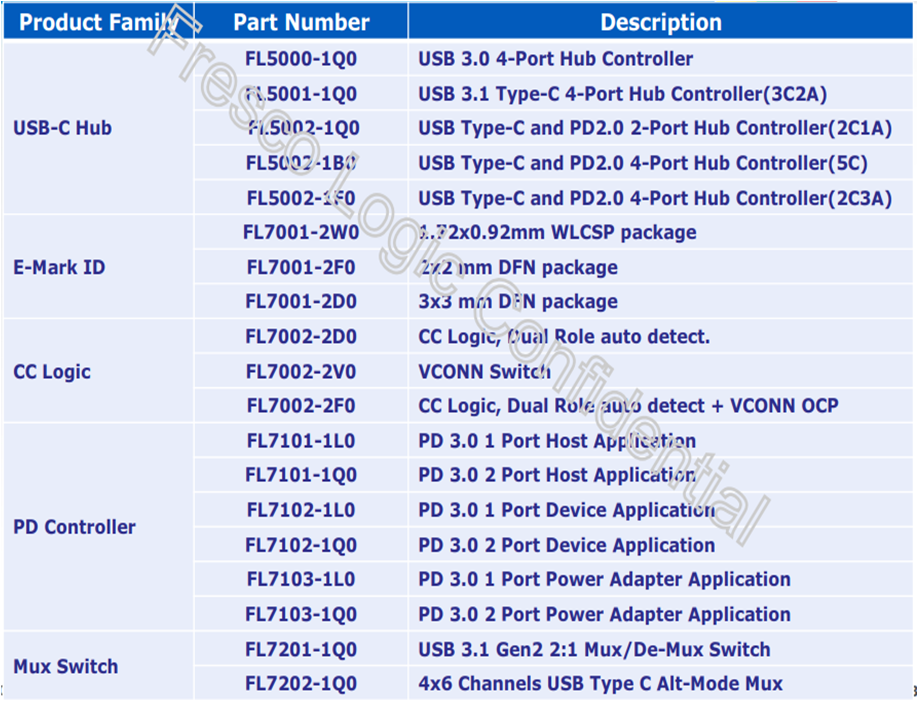The width and height of the screenshot is (918, 701).
Task: Select 'PD 3.0 2 Port Host Application'
Action: tap(557, 475)
